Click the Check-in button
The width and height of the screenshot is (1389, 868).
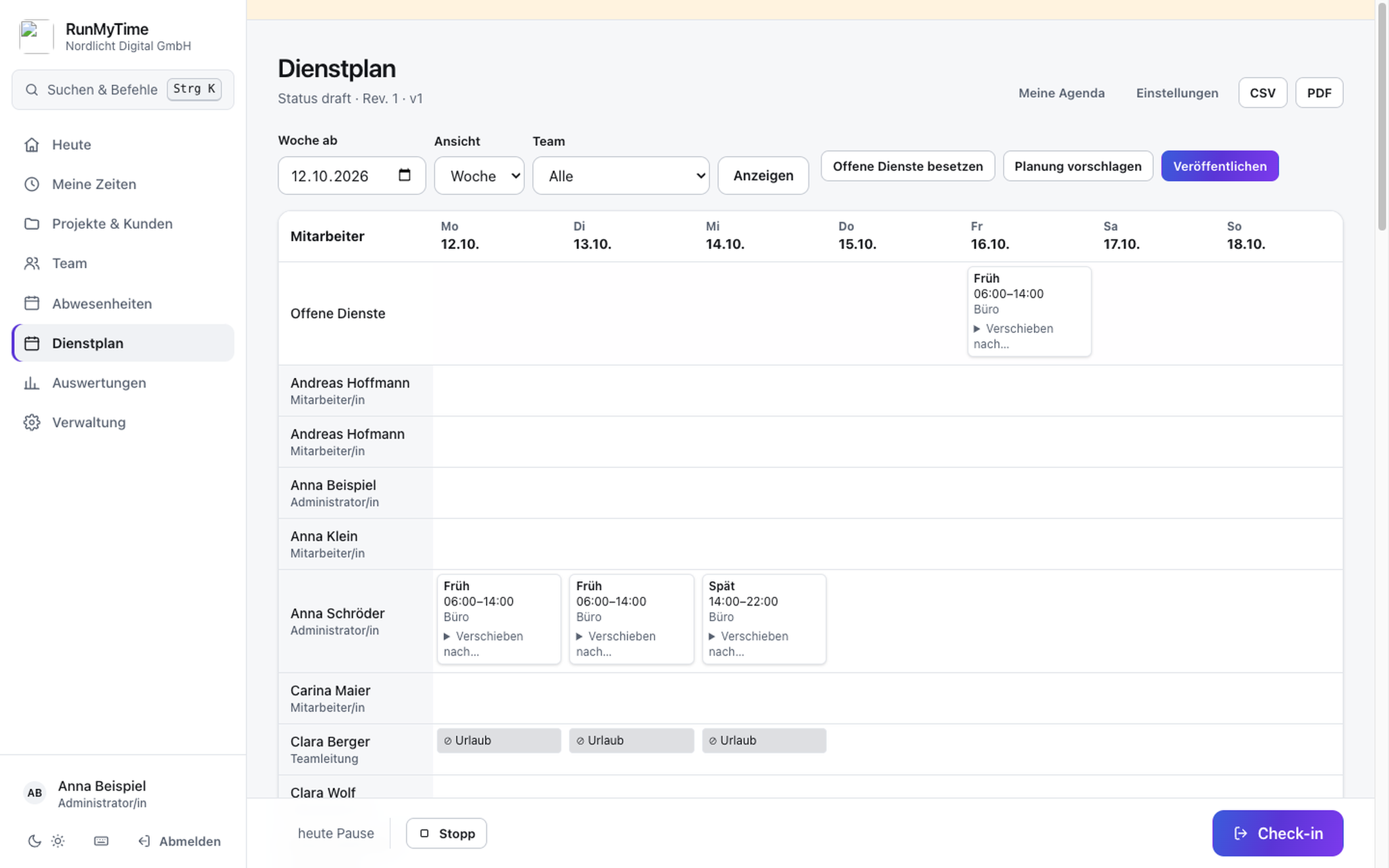pyautogui.click(x=1277, y=833)
